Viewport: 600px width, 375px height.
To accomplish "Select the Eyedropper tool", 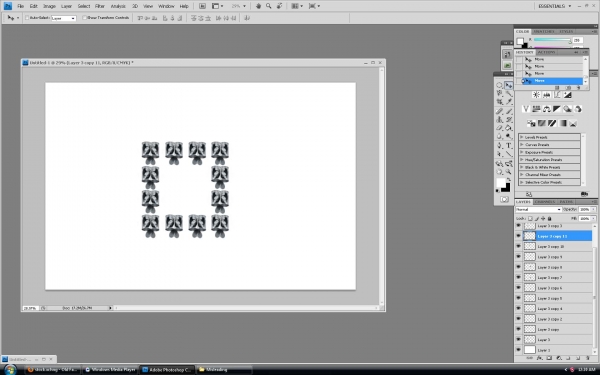I will coord(509,102).
